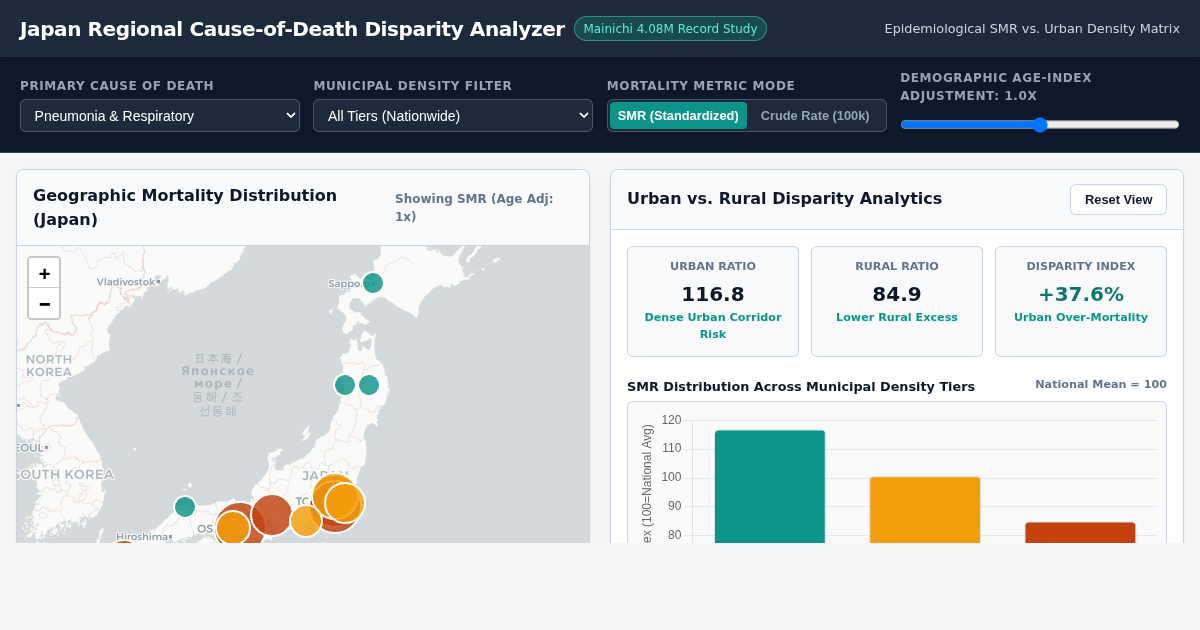Select the orange marker at Osaka

click(x=233, y=528)
